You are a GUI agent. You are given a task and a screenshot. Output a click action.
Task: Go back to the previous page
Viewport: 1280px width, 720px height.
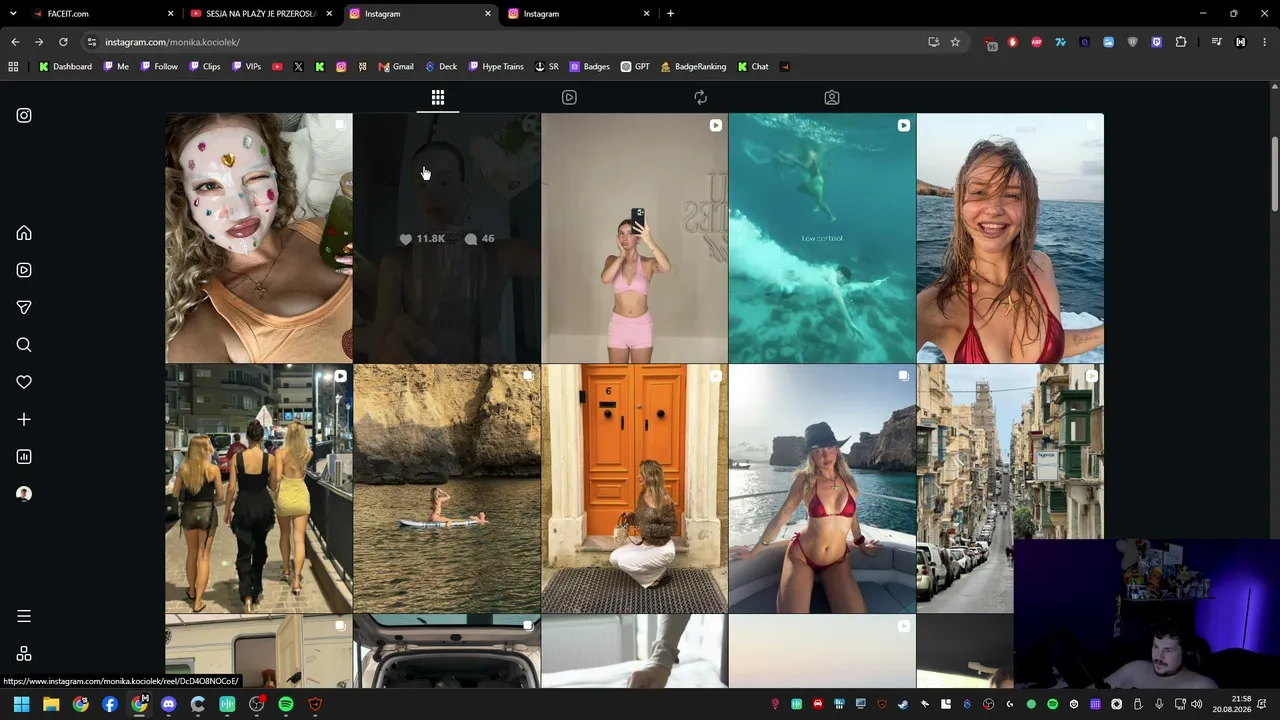click(15, 42)
